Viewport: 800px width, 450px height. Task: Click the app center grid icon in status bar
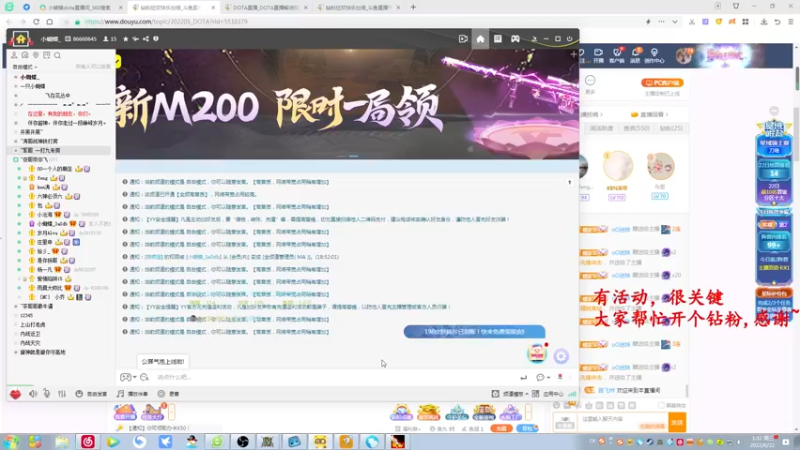[535, 394]
